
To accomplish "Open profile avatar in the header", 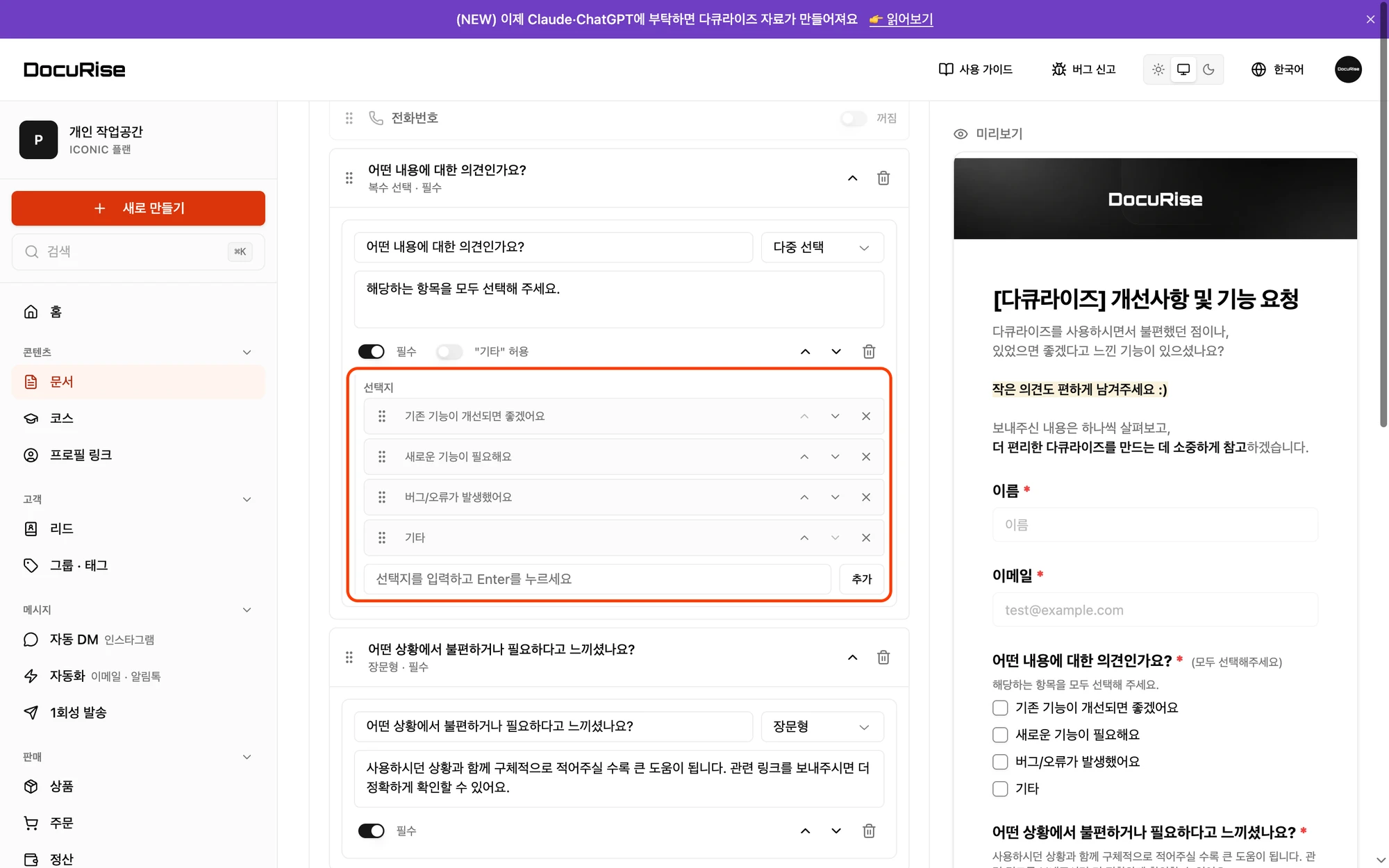I will (x=1348, y=69).
